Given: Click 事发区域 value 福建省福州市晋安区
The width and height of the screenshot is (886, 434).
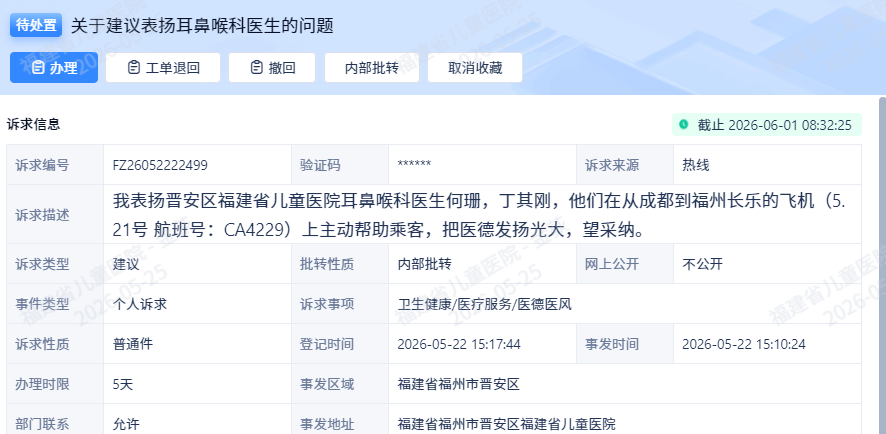Looking at the screenshot, I should tap(458, 384).
